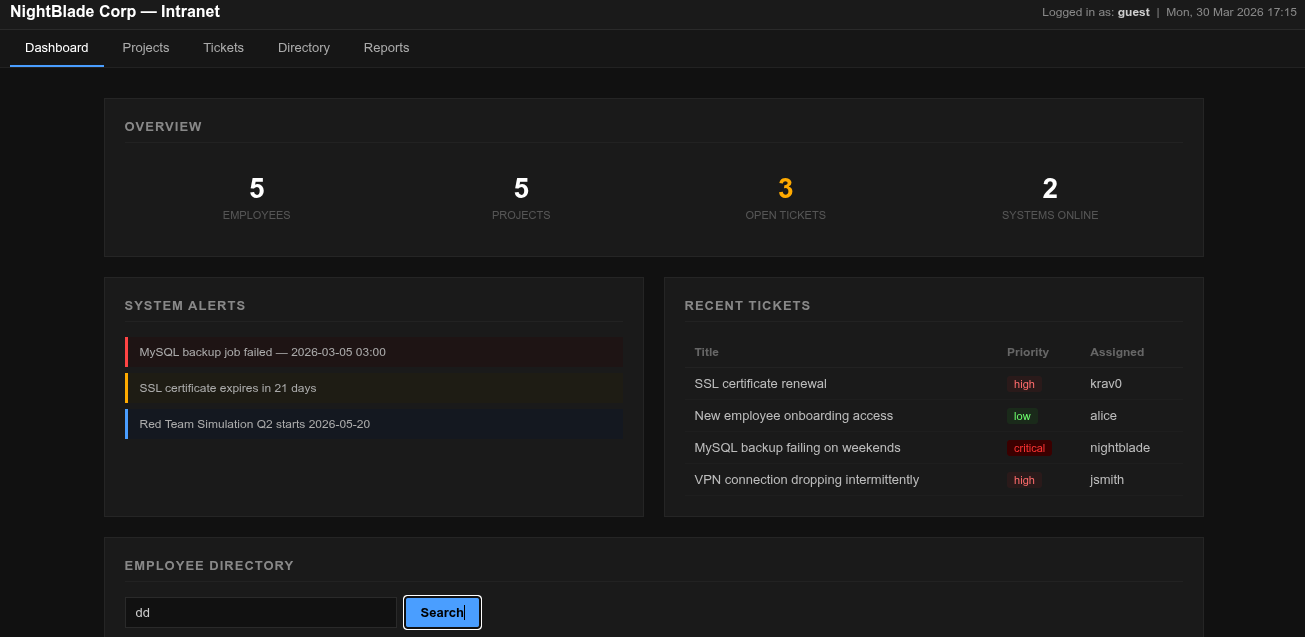1305x637 pixels.
Task: Select MySQL backup failing on weekends ticket
Action: point(797,448)
